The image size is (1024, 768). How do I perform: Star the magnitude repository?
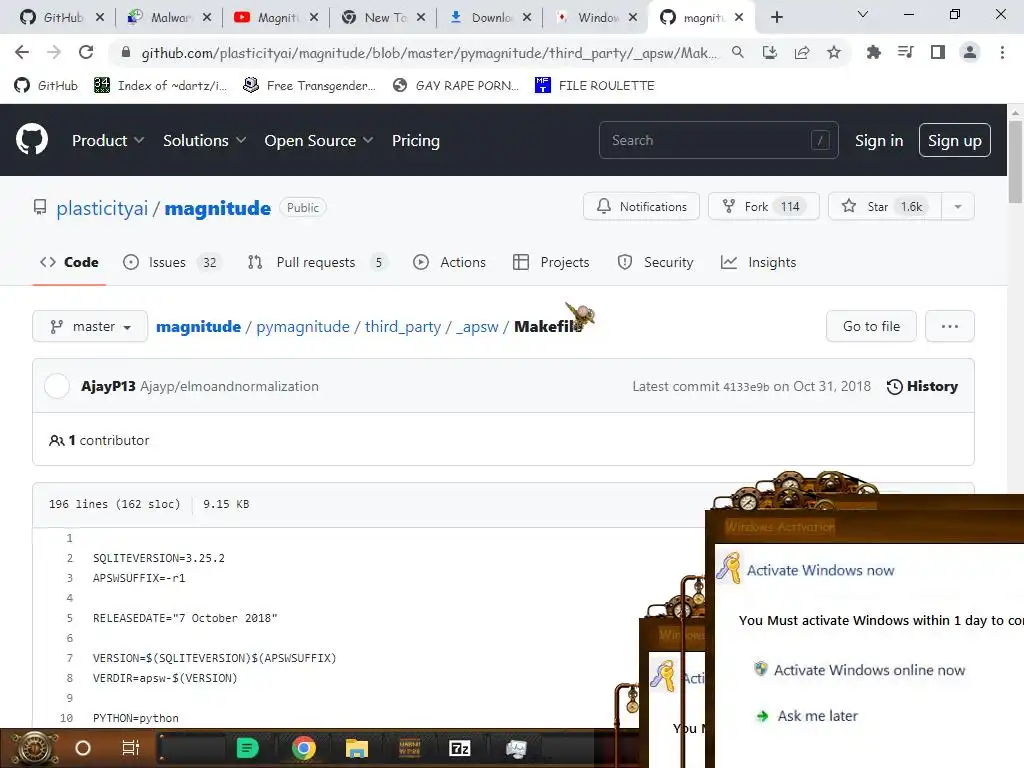(885, 206)
